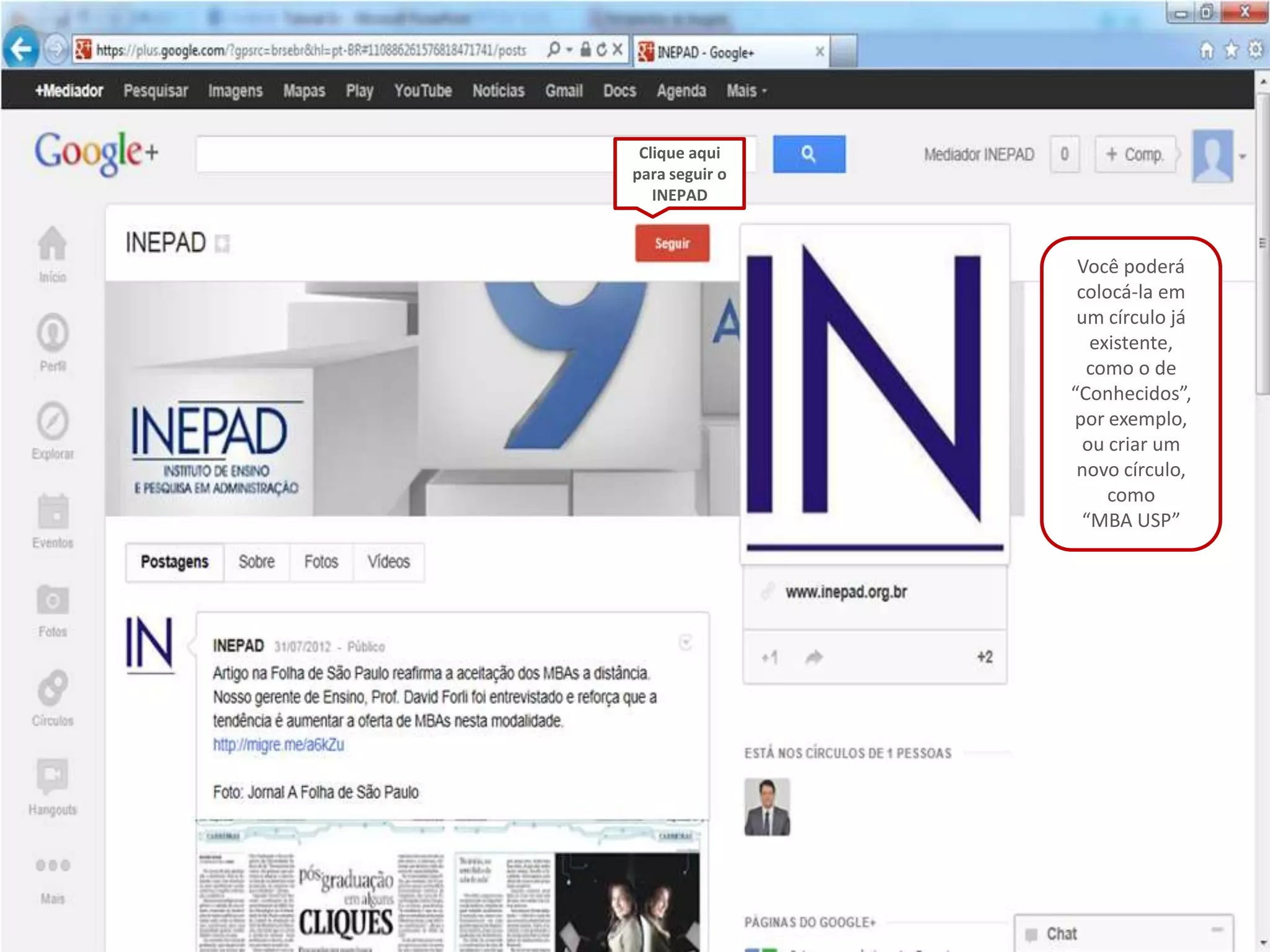Click the + Comp. share button
Viewport: 1270px width, 952px height.
tap(1135, 154)
